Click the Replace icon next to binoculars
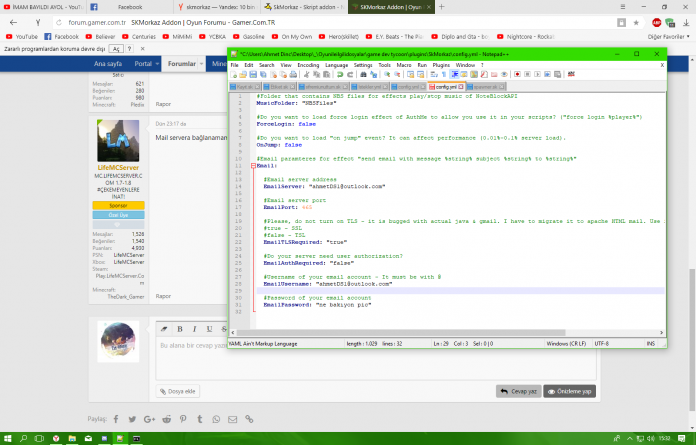The height and width of the screenshot is (445, 696). pos(373,75)
